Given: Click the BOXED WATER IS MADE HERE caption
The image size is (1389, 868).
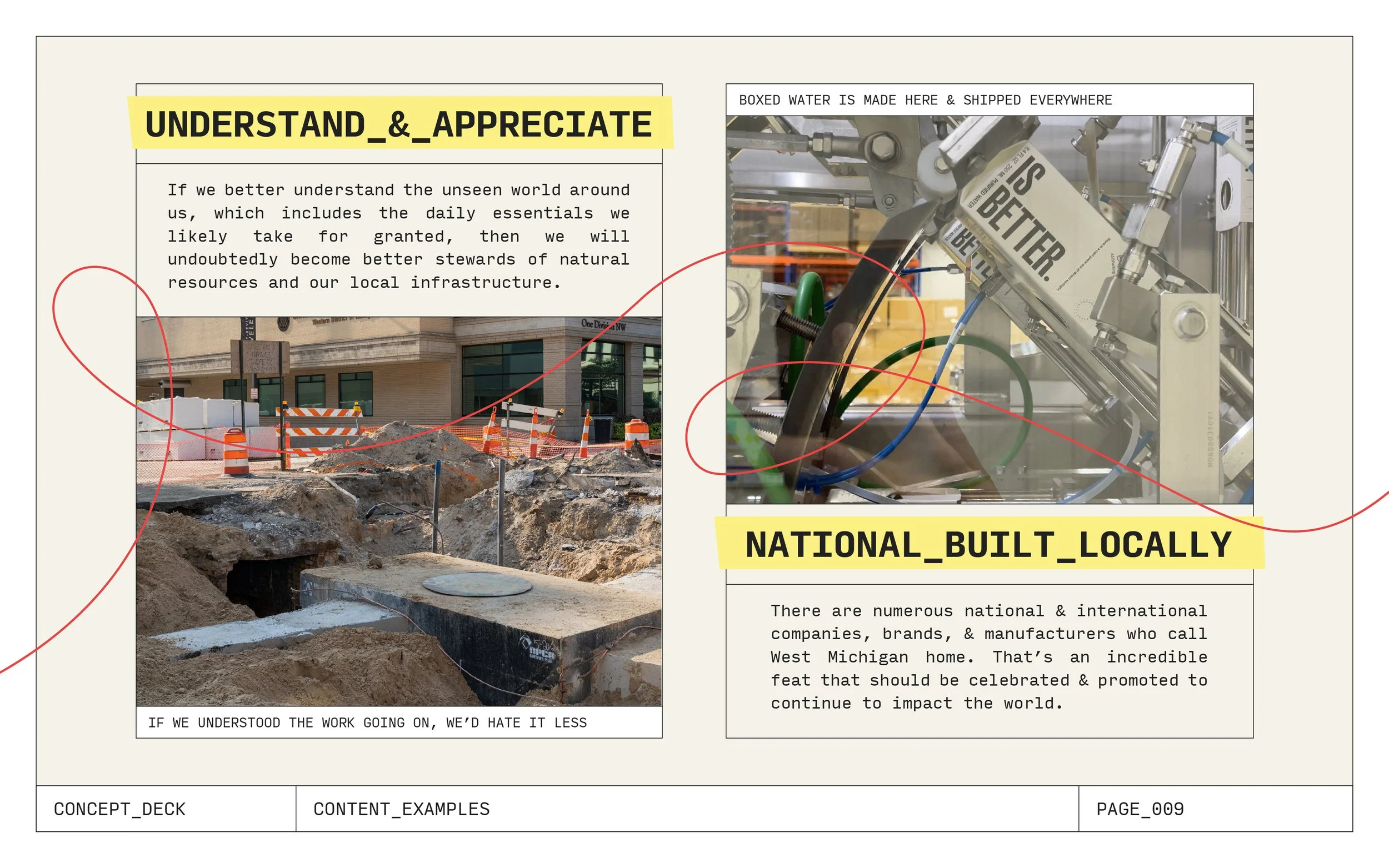Looking at the screenshot, I should coord(926,100).
